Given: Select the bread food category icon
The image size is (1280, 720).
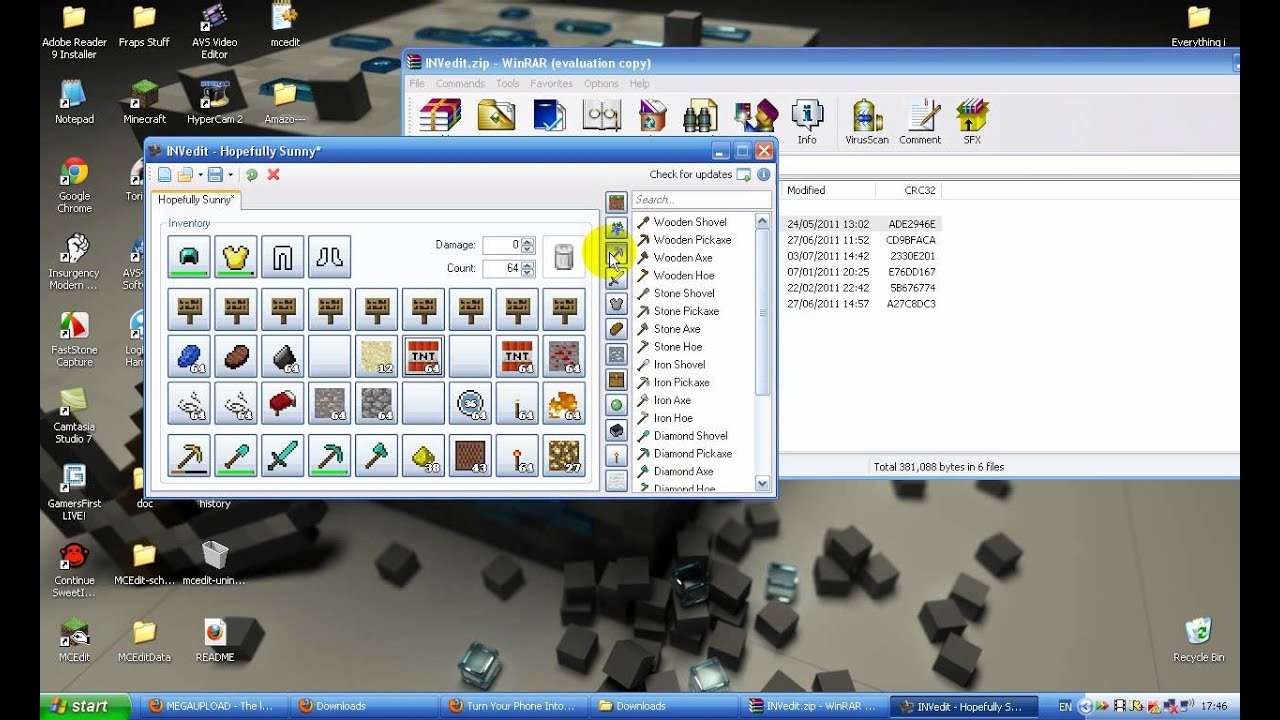Looking at the screenshot, I should (x=617, y=329).
